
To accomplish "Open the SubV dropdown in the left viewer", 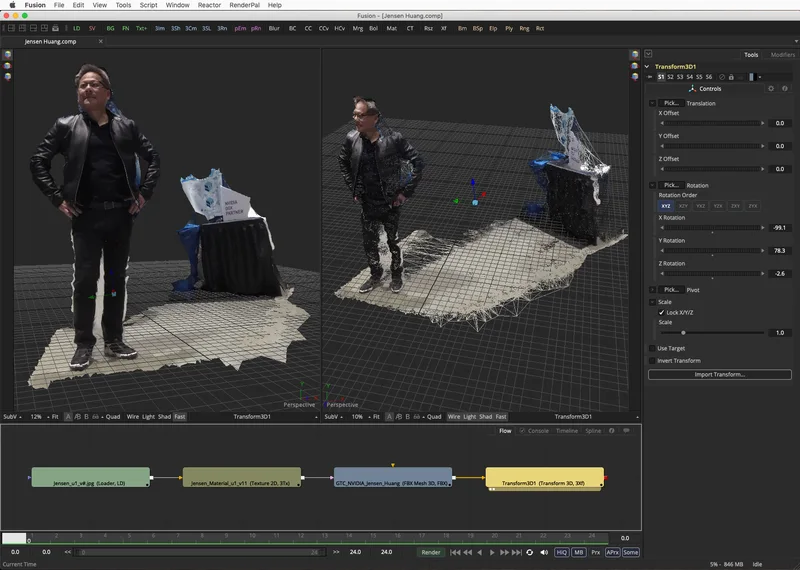I will click(12, 416).
